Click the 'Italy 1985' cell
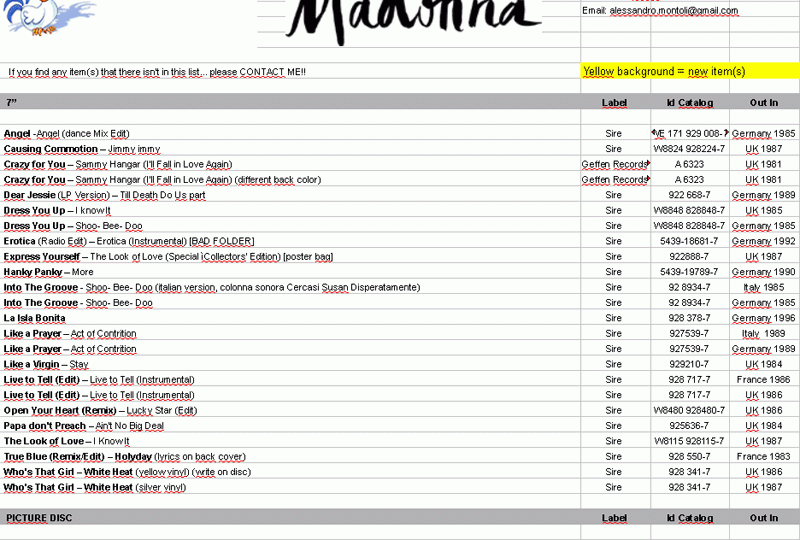The image size is (800, 540). (x=764, y=287)
